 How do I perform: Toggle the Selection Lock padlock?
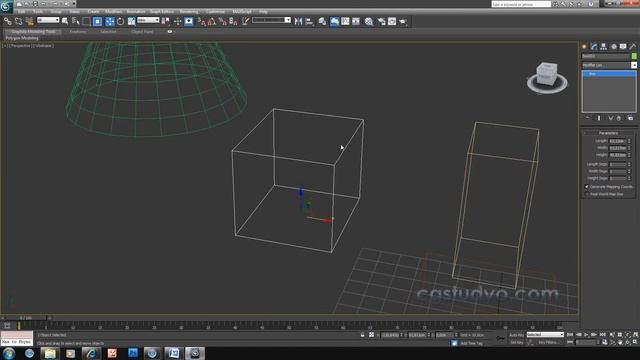click(362, 335)
